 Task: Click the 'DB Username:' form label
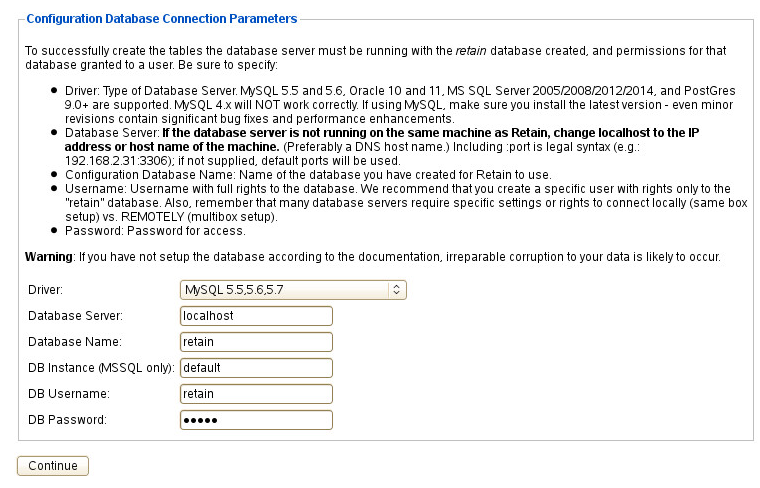(x=69, y=394)
